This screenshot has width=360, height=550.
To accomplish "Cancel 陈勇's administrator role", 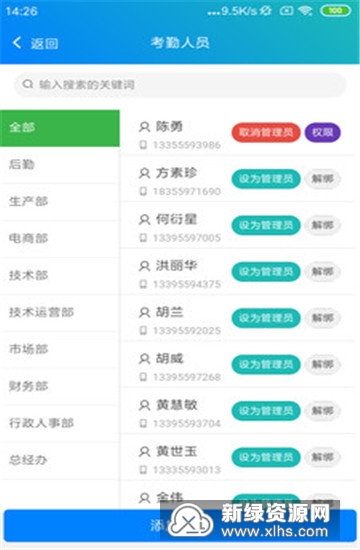I will pyautogui.click(x=266, y=133).
